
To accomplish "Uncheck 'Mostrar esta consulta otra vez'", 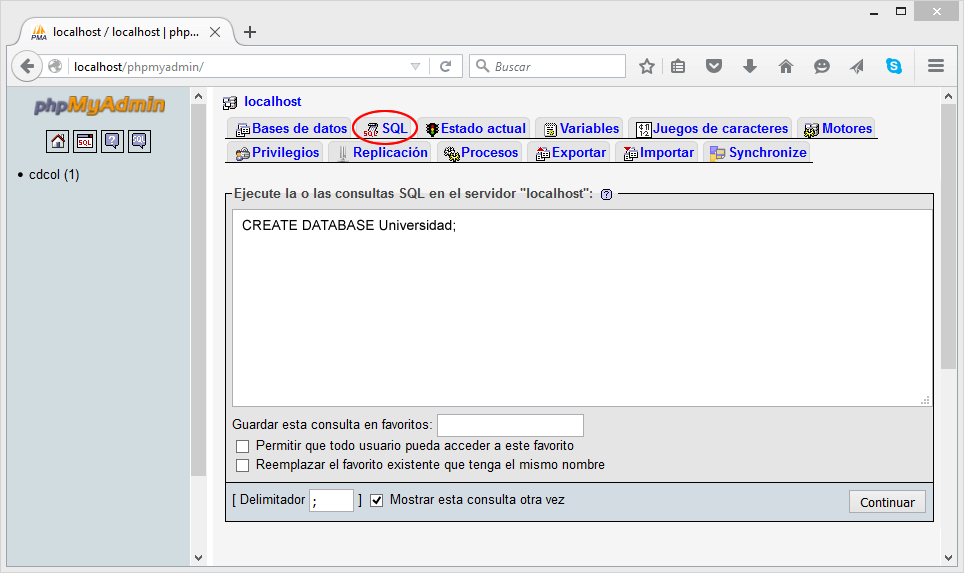I will (x=377, y=500).
